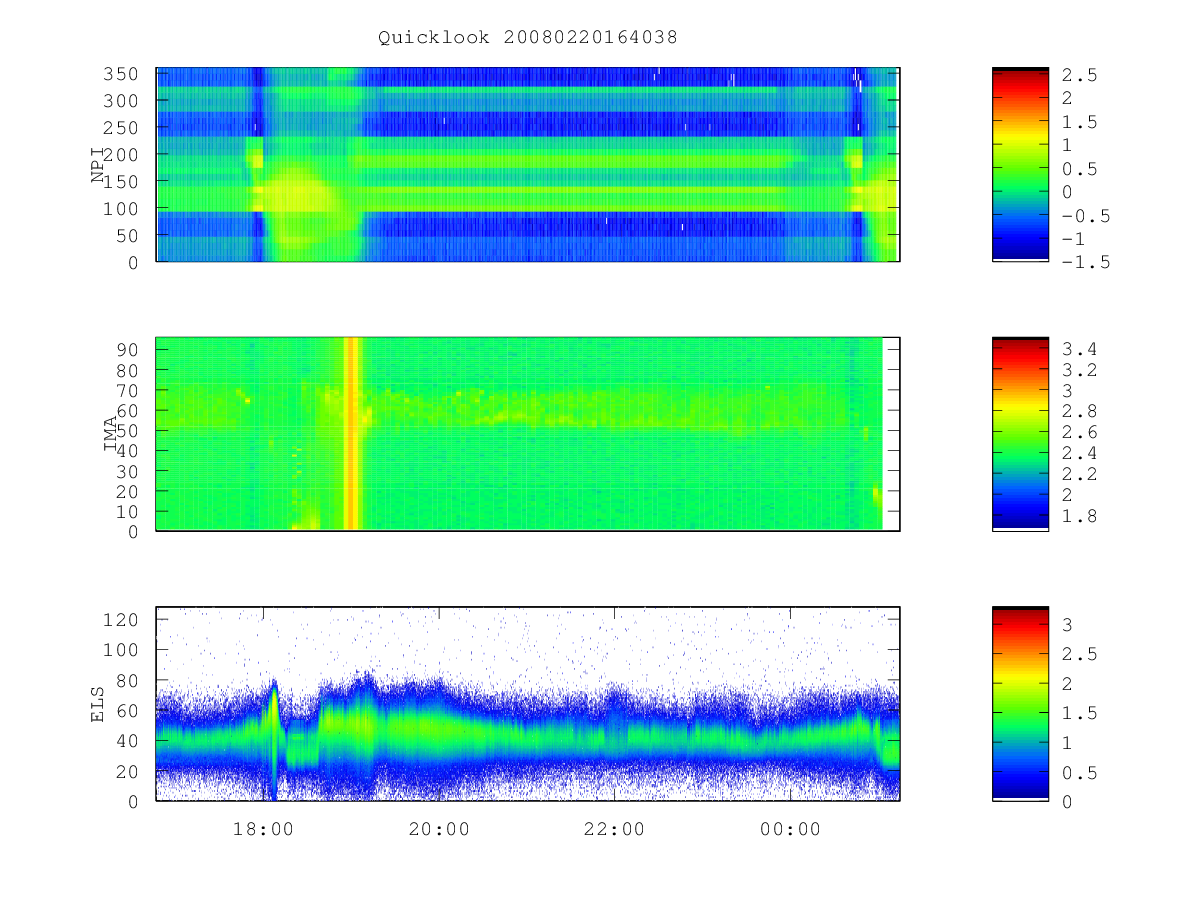Click the 3 label on ELS colorbar
The image size is (1200, 900).
pos(1068,625)
